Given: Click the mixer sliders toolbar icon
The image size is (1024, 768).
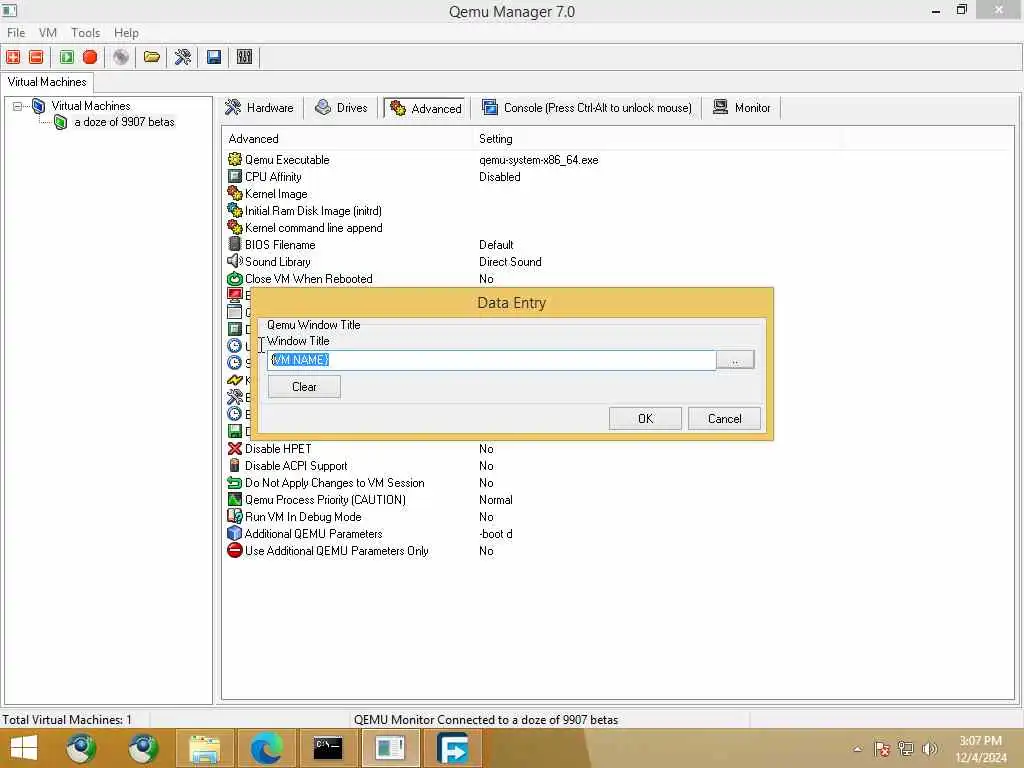Looking at the screenshot, I should point(244,57).
